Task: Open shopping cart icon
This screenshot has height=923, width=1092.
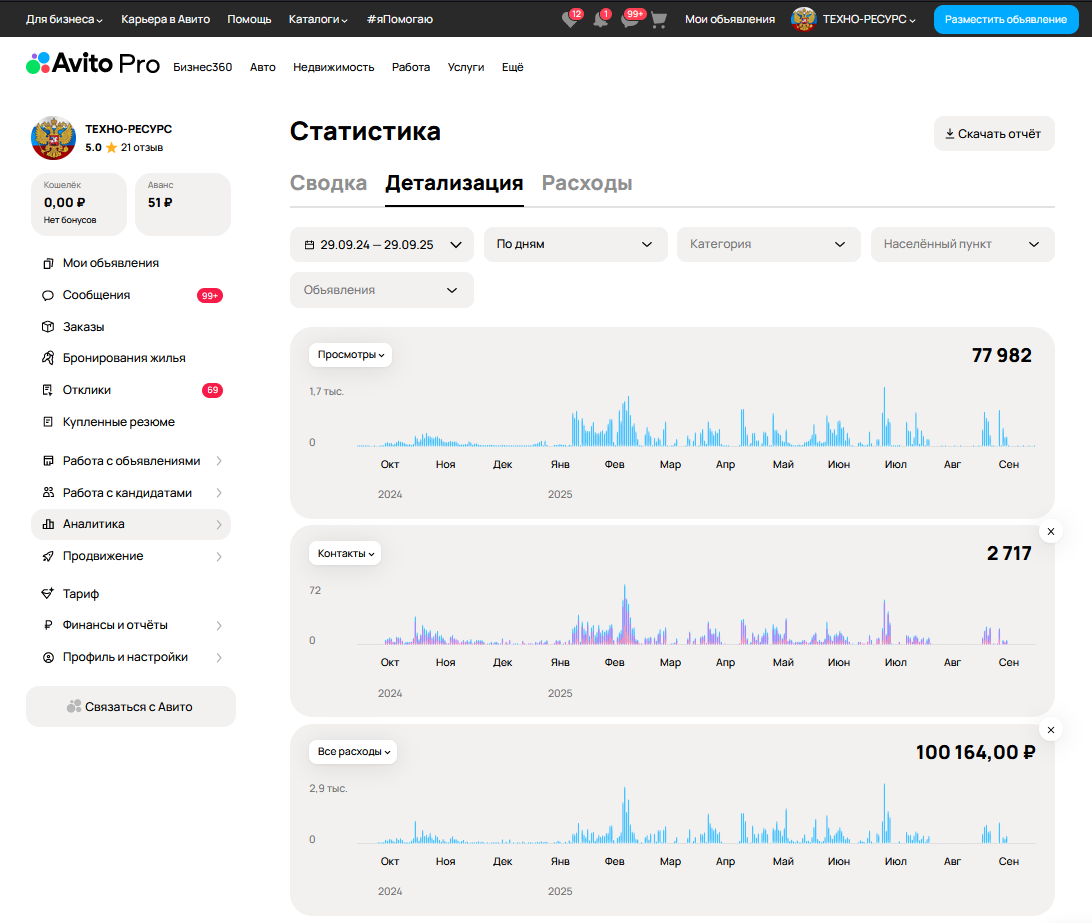Action: point(659,20)
